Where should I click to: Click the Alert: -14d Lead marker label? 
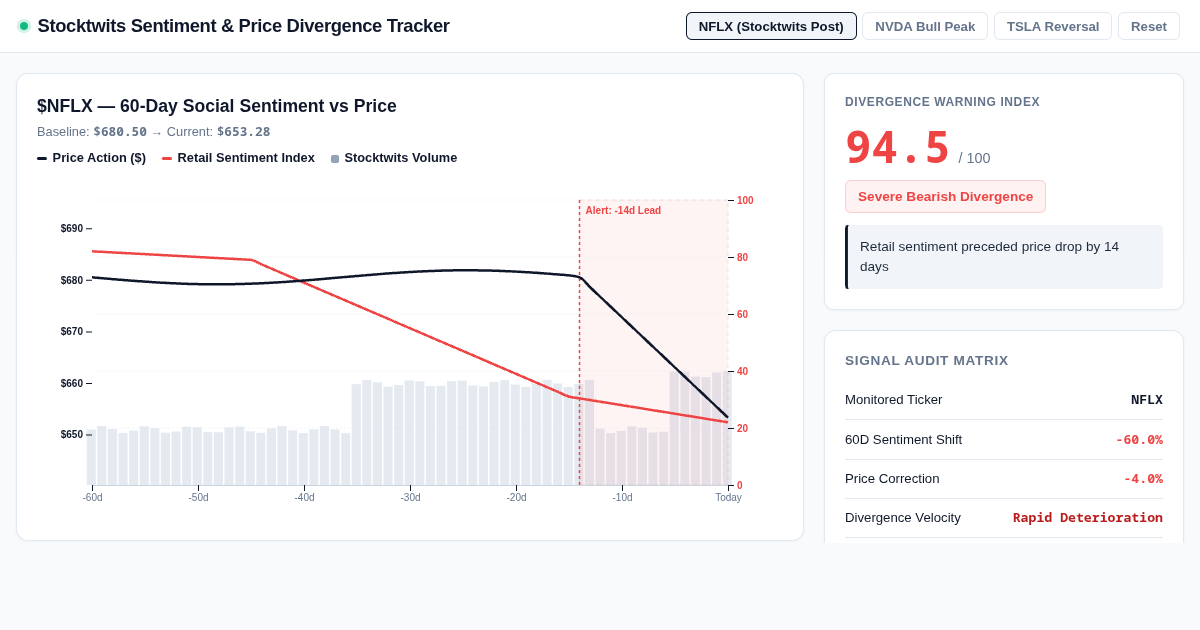pyautogui.click(x=623, y=210)
